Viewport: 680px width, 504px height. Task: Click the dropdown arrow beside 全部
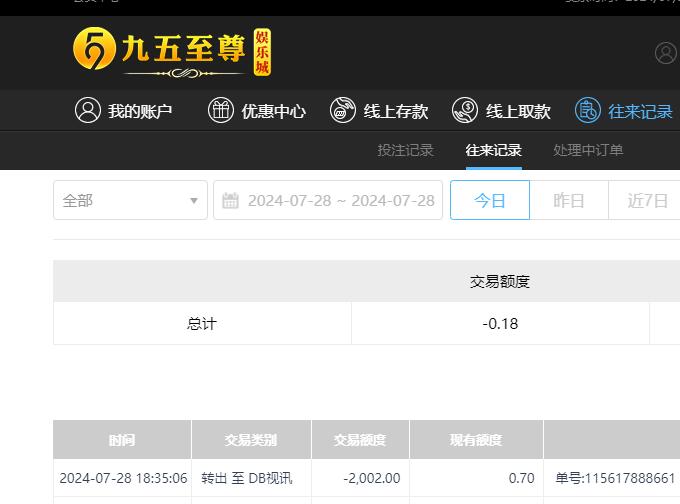194,201
